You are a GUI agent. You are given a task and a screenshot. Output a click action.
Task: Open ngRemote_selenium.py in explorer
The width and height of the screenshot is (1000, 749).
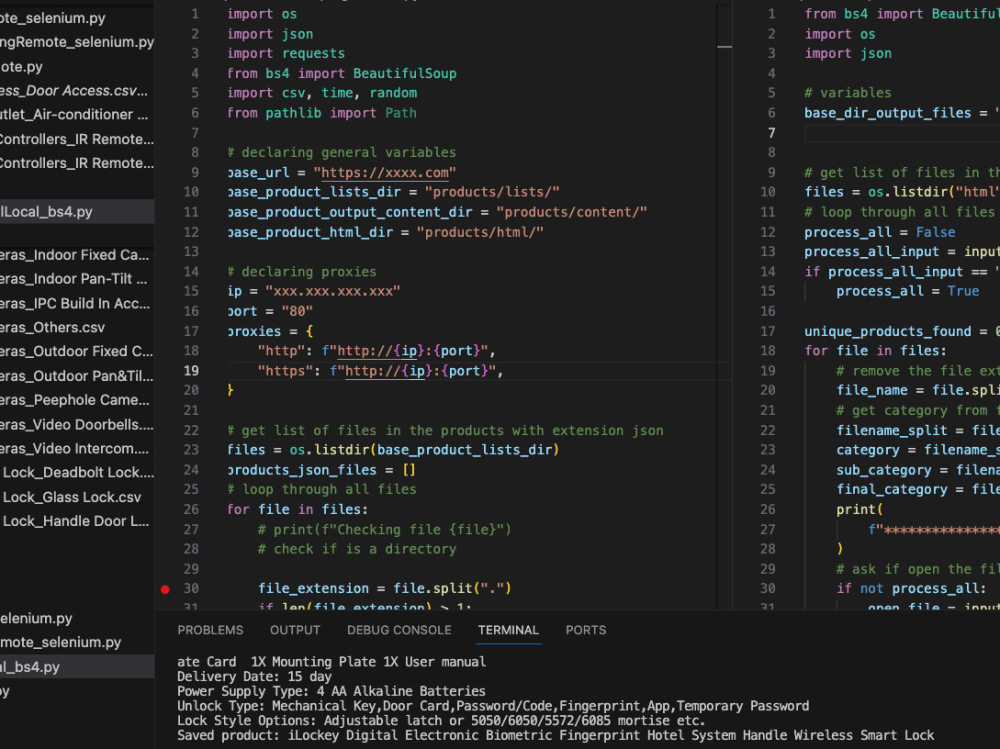click(x=77, y=42)
